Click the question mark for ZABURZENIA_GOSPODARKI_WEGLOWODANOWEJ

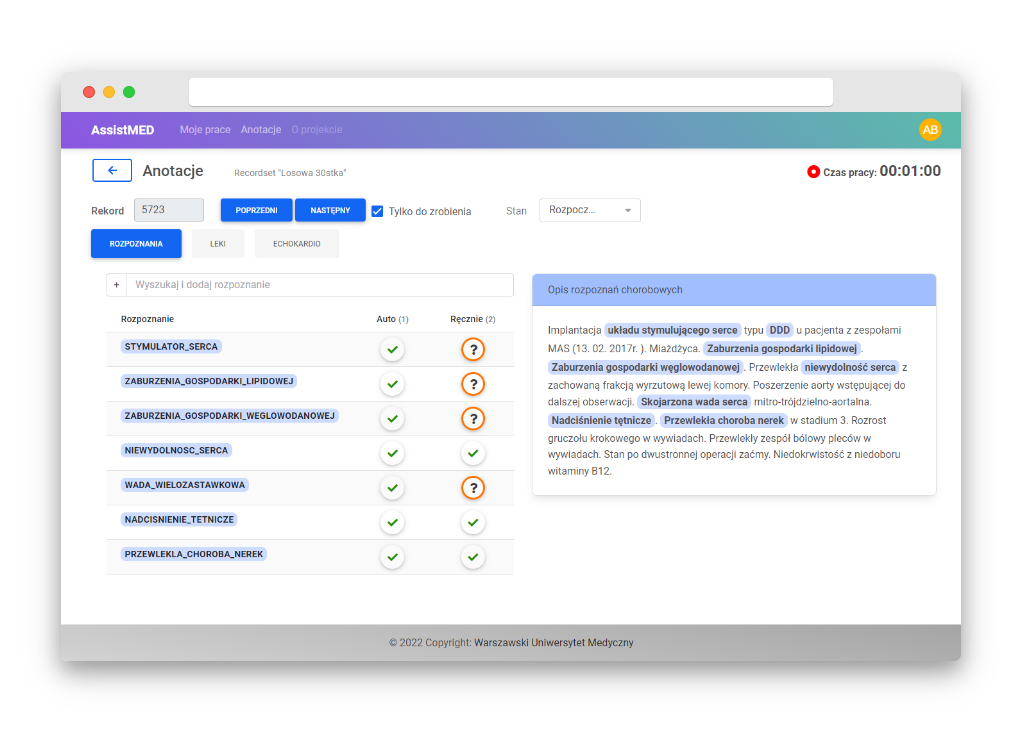coord(472,418)
